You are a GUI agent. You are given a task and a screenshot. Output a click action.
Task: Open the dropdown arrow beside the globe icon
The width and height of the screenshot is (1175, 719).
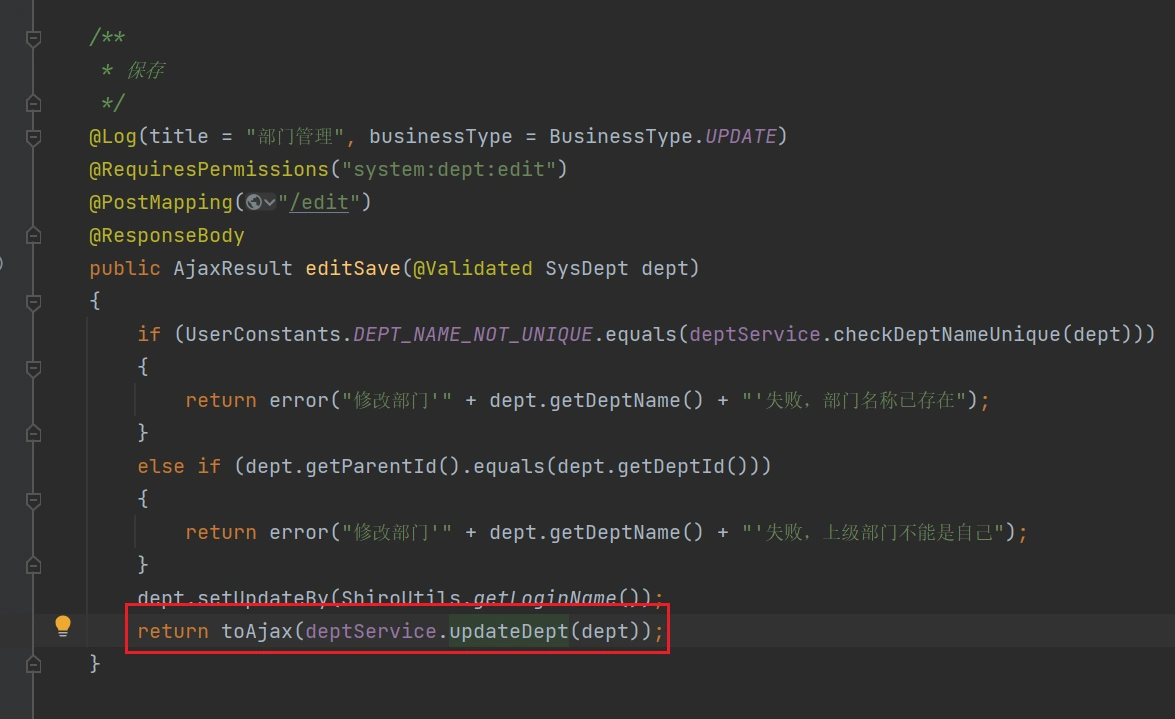coord(270,203)
